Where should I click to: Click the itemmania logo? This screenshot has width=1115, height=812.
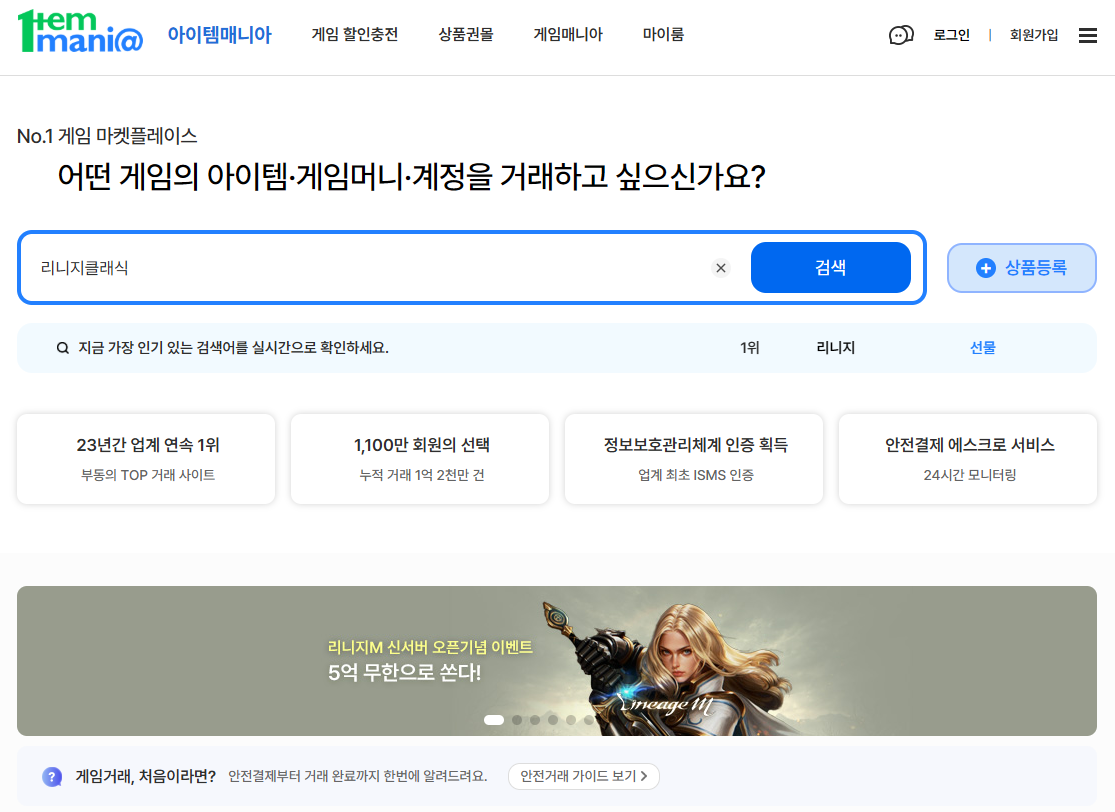[x=80, y=32]
